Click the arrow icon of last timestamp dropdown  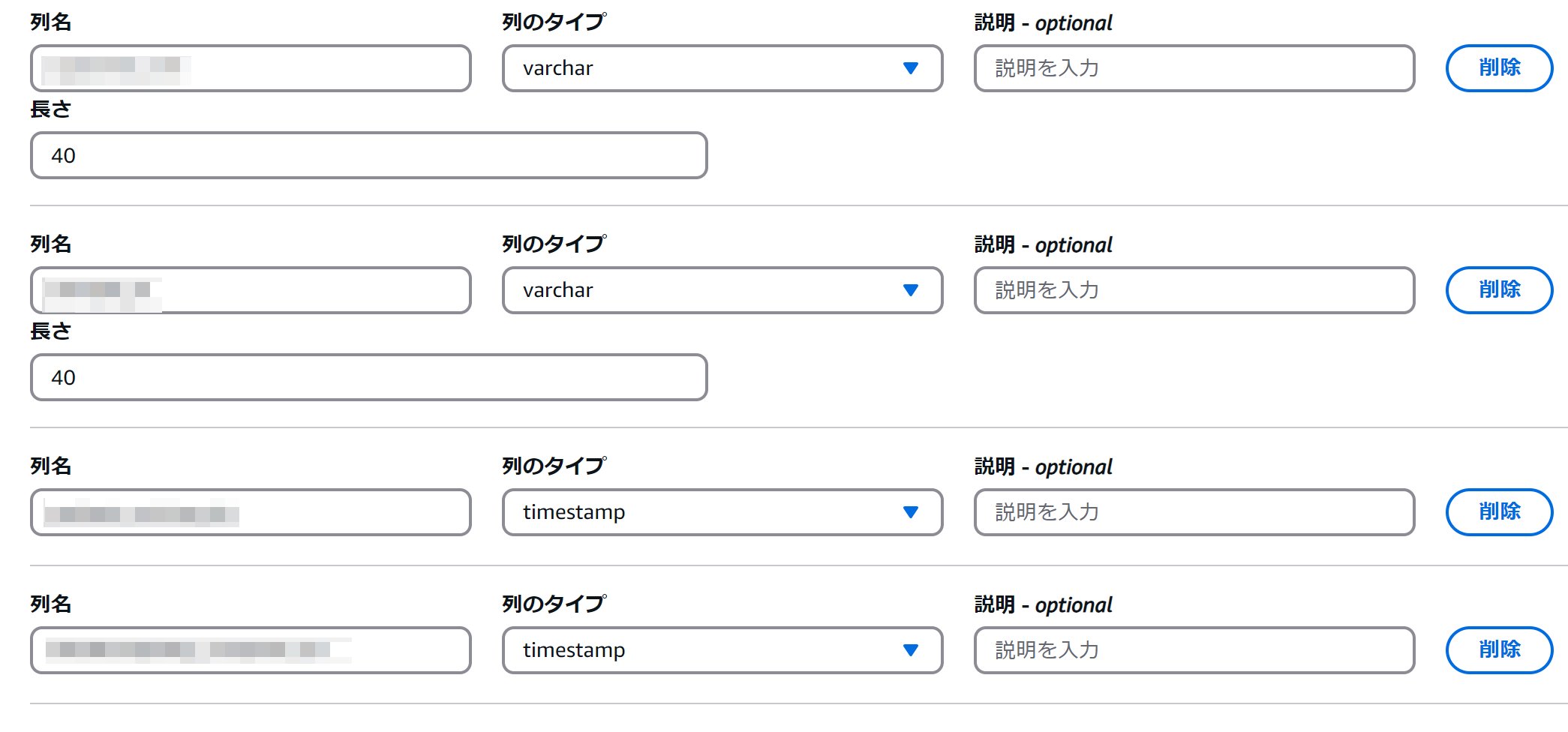point(911,650)
